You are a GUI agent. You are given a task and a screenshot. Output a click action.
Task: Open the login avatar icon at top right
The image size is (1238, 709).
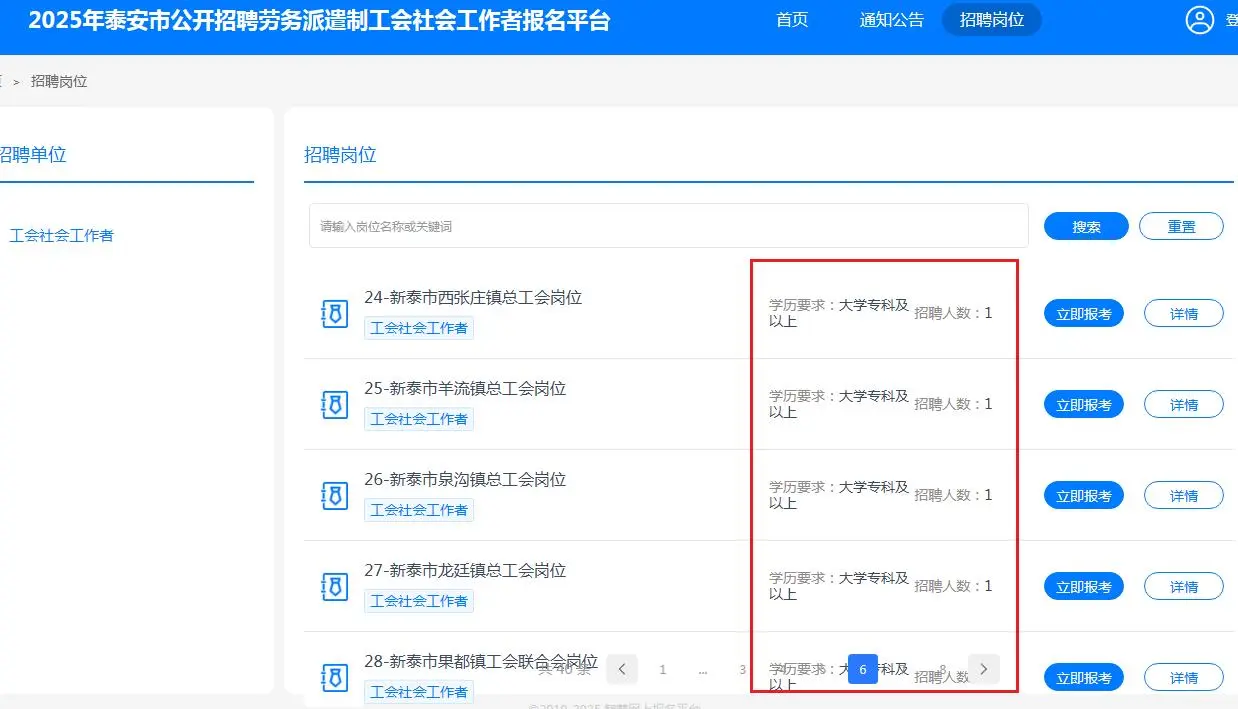click(1199, 19)
